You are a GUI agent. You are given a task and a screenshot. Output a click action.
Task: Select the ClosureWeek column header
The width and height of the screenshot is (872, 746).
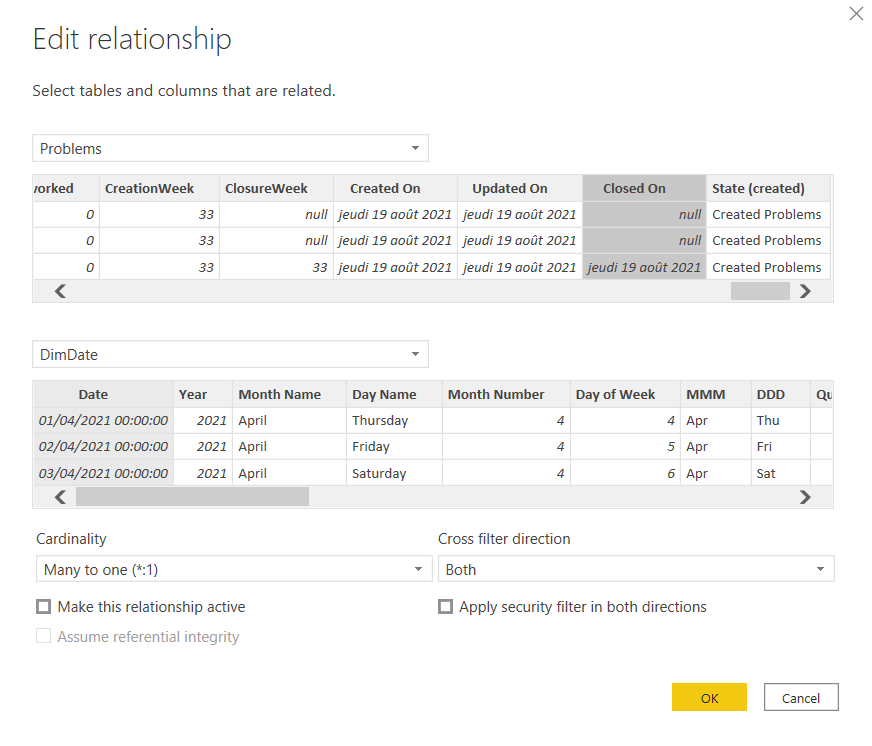click(276, 188)
